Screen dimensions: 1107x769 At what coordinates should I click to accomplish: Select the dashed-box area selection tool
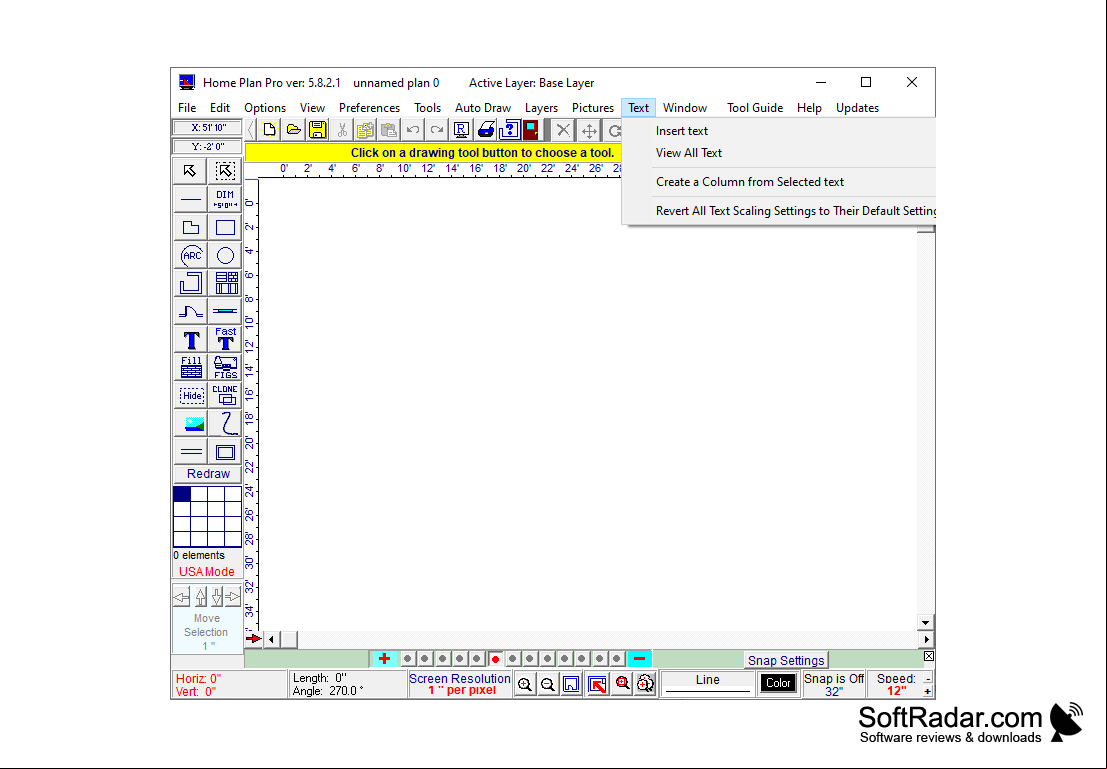pos(225,170)
